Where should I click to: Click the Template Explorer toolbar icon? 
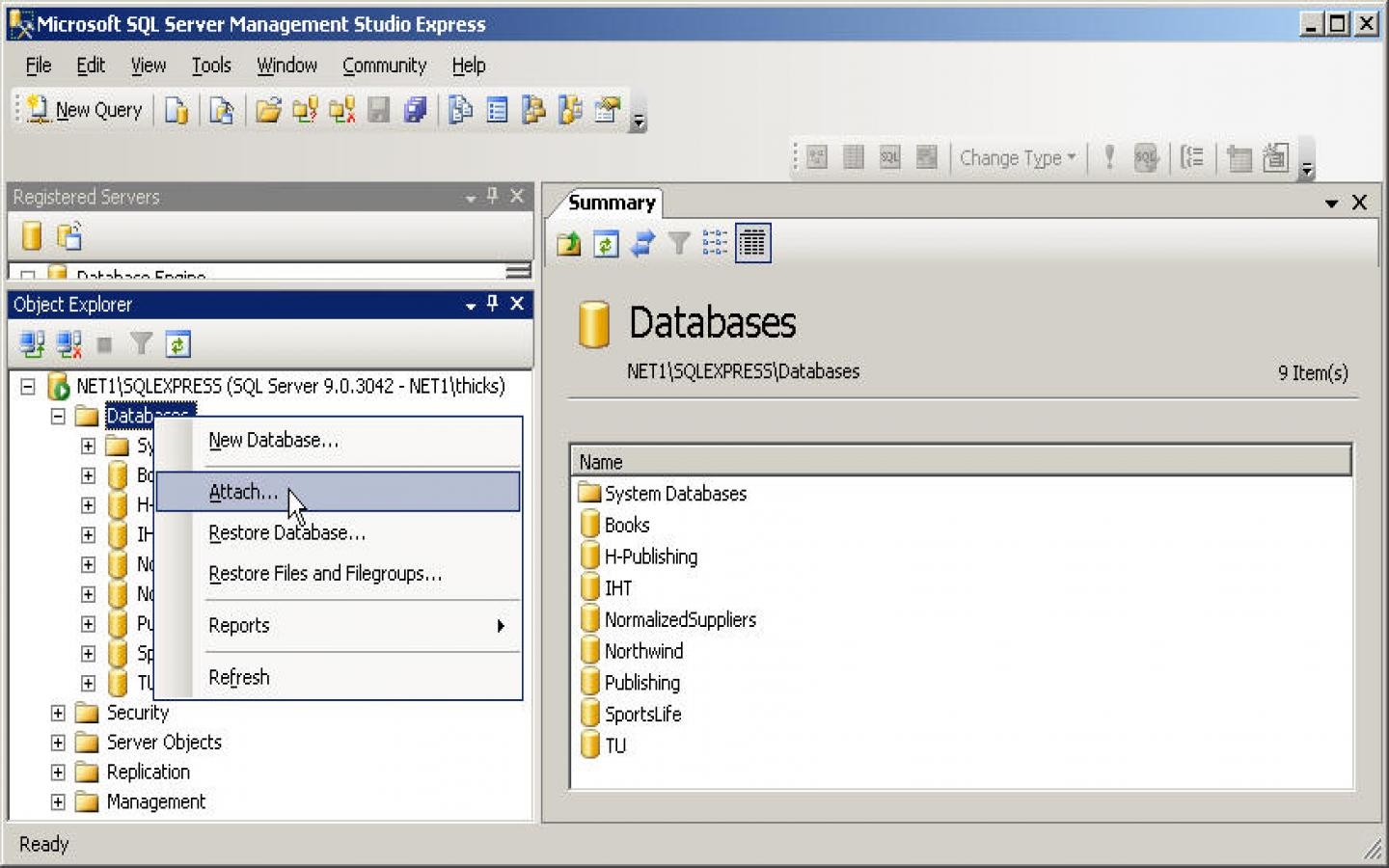click(x=570, y=110)
